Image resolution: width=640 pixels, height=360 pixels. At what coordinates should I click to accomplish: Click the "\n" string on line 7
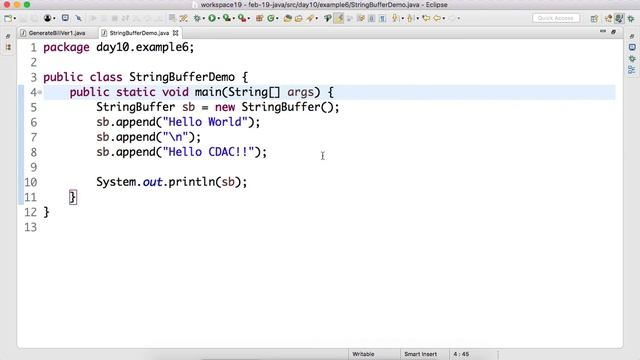tap(176, 137)
